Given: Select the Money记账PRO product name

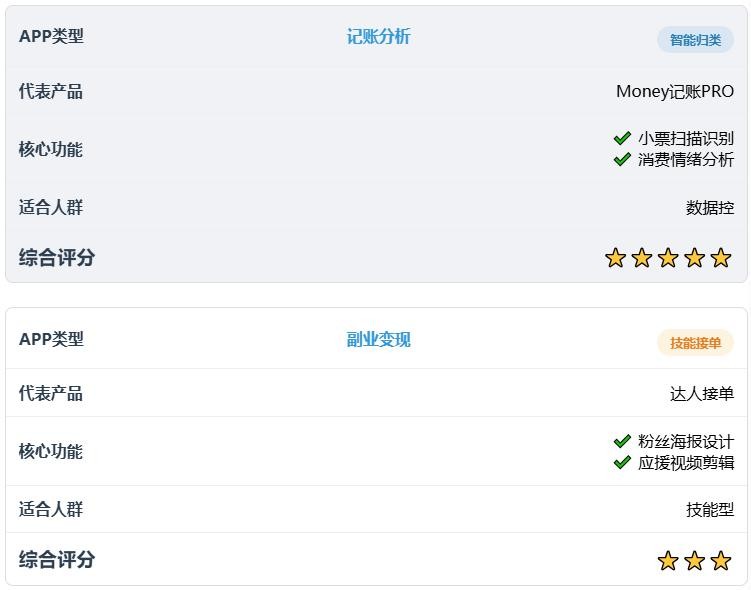Looking at the screenshot, I should [x=674, y=92].
